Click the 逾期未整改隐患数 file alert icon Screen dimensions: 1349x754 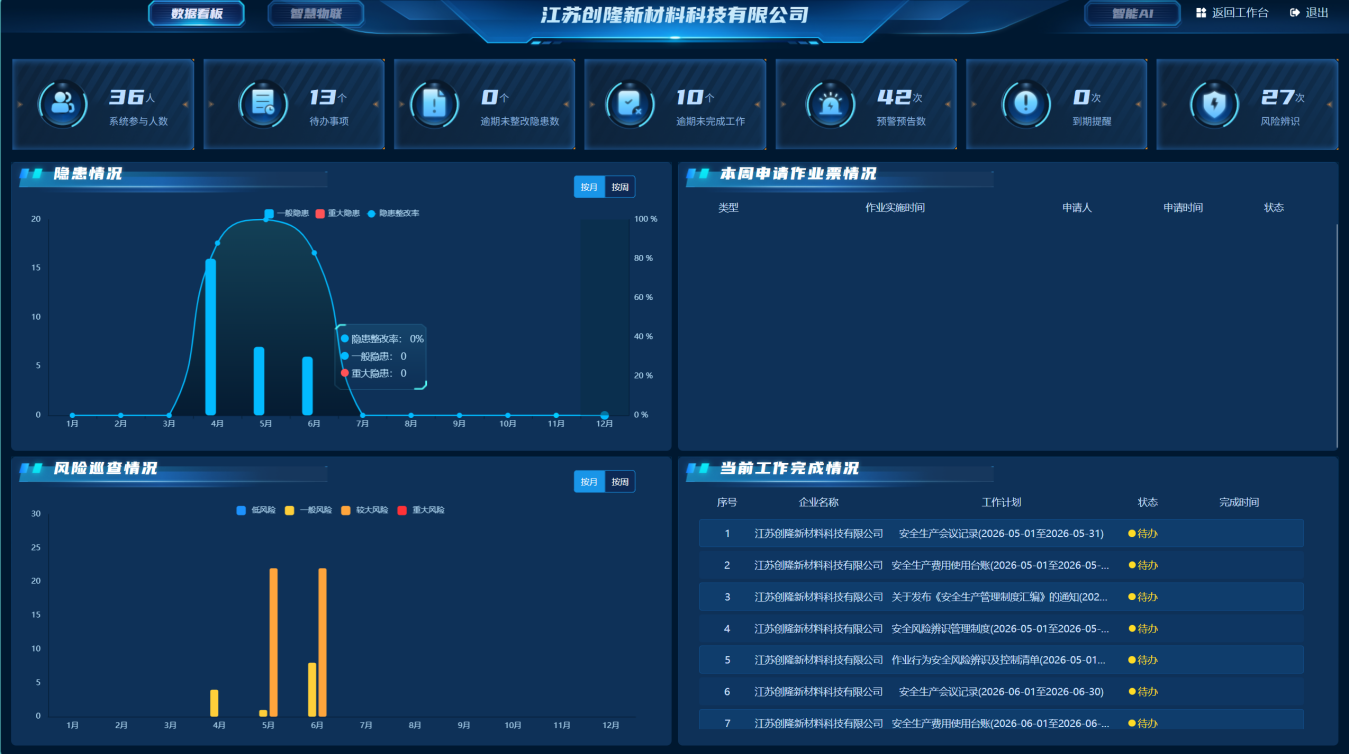click(435, 103)
